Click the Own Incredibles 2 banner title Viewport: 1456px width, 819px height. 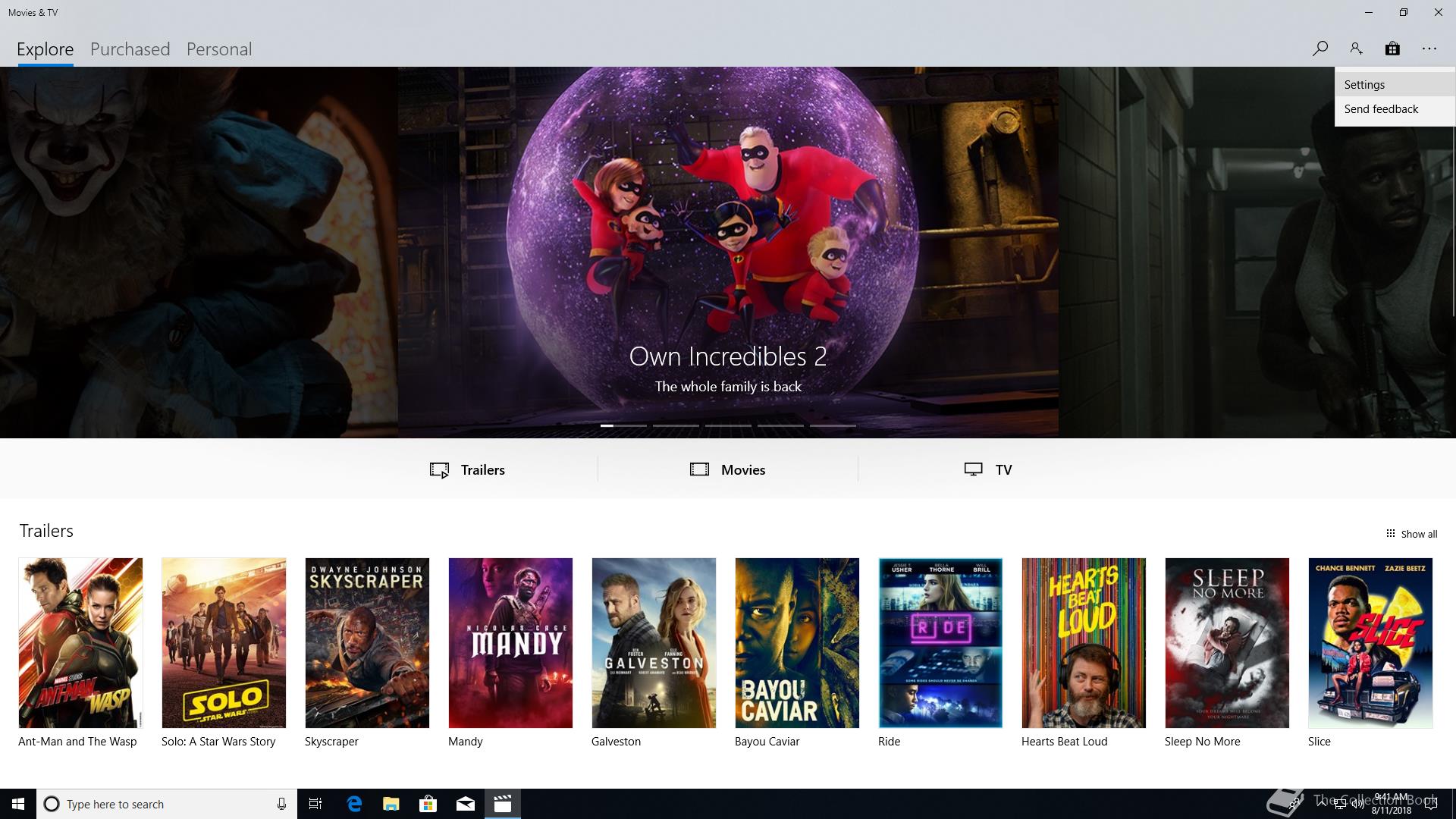(728, 356)
